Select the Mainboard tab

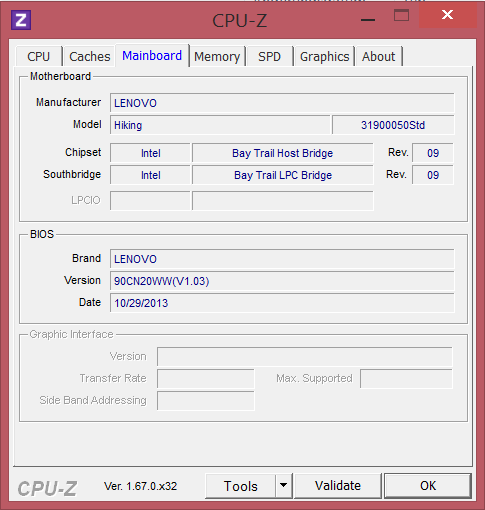tap(152, 55)
